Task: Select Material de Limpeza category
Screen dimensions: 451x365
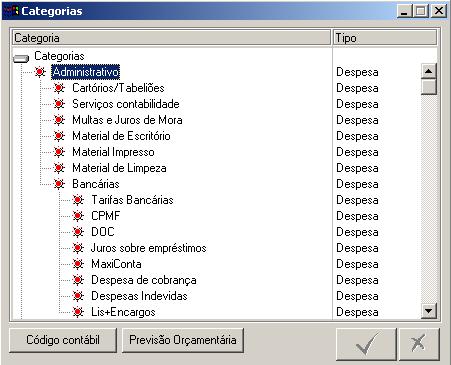Action: [x=119, y=168]
